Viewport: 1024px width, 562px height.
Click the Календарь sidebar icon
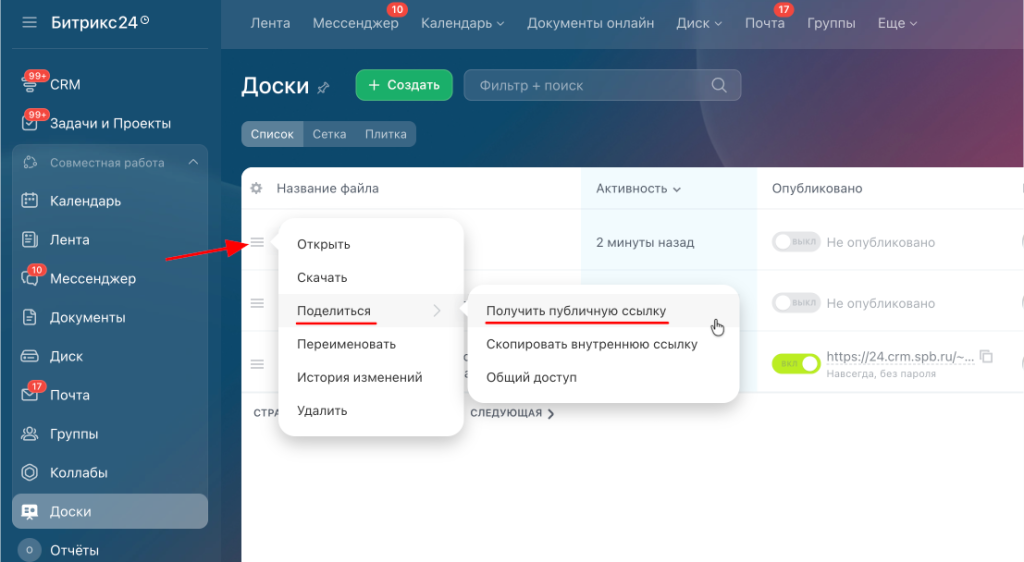point(30,200)
